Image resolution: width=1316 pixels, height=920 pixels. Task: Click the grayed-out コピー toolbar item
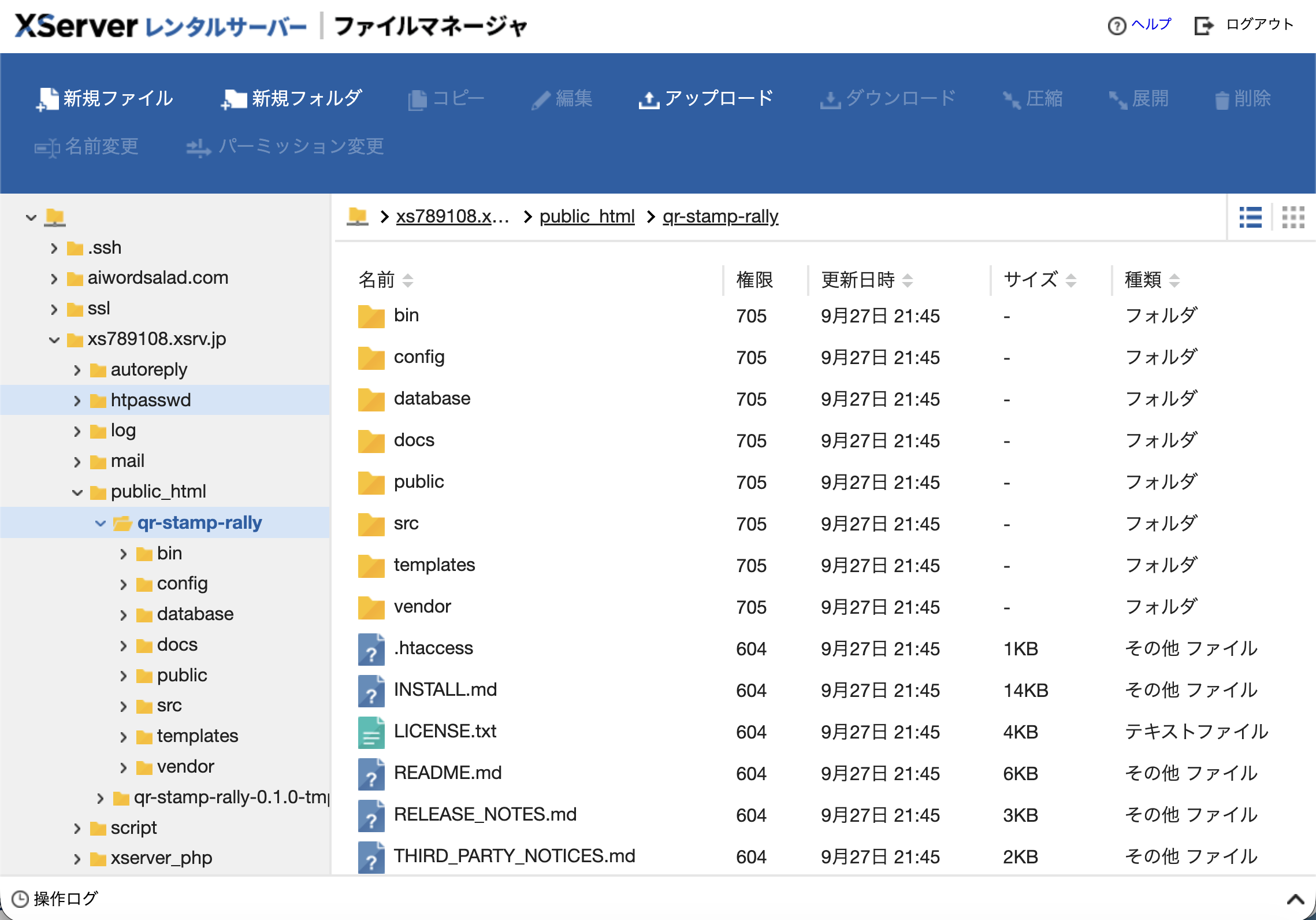pyautogui.click(x=446, y=99)
